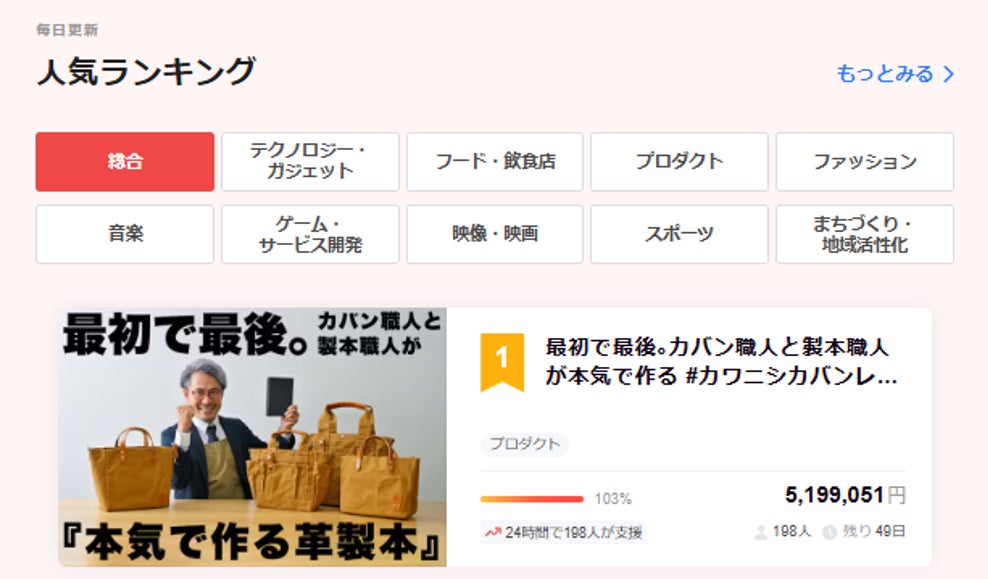This screenshot has height=579, width=988.
Task: Click chevron arrow beside もっとみる
Action: tap(949, 74)
